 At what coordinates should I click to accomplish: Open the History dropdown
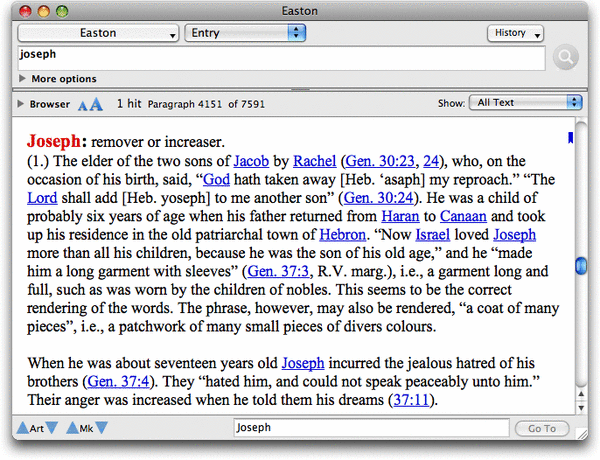point(515,33)
